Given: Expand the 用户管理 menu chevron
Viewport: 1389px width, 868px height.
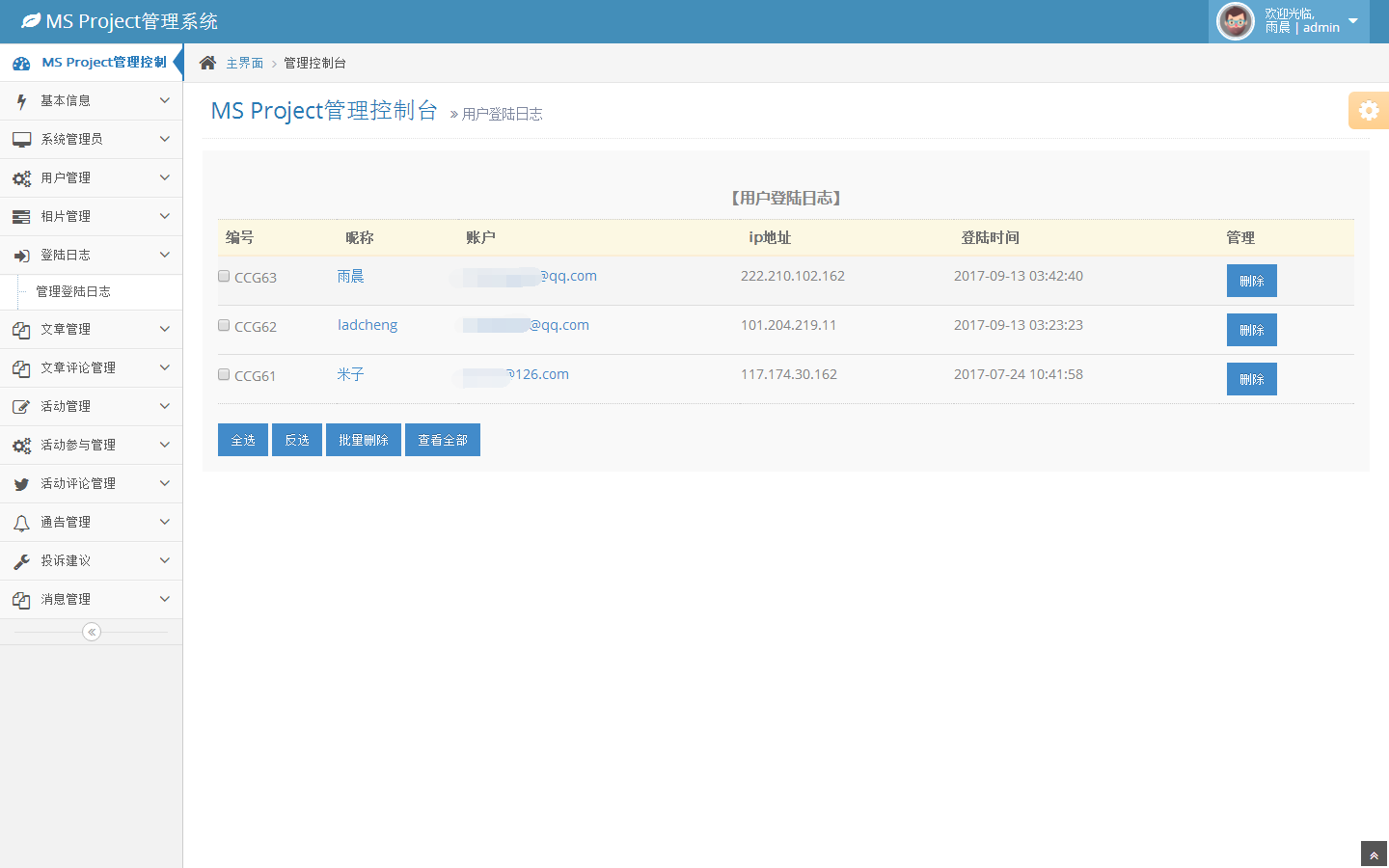Looking at the screenshot, I should point(164,177).
